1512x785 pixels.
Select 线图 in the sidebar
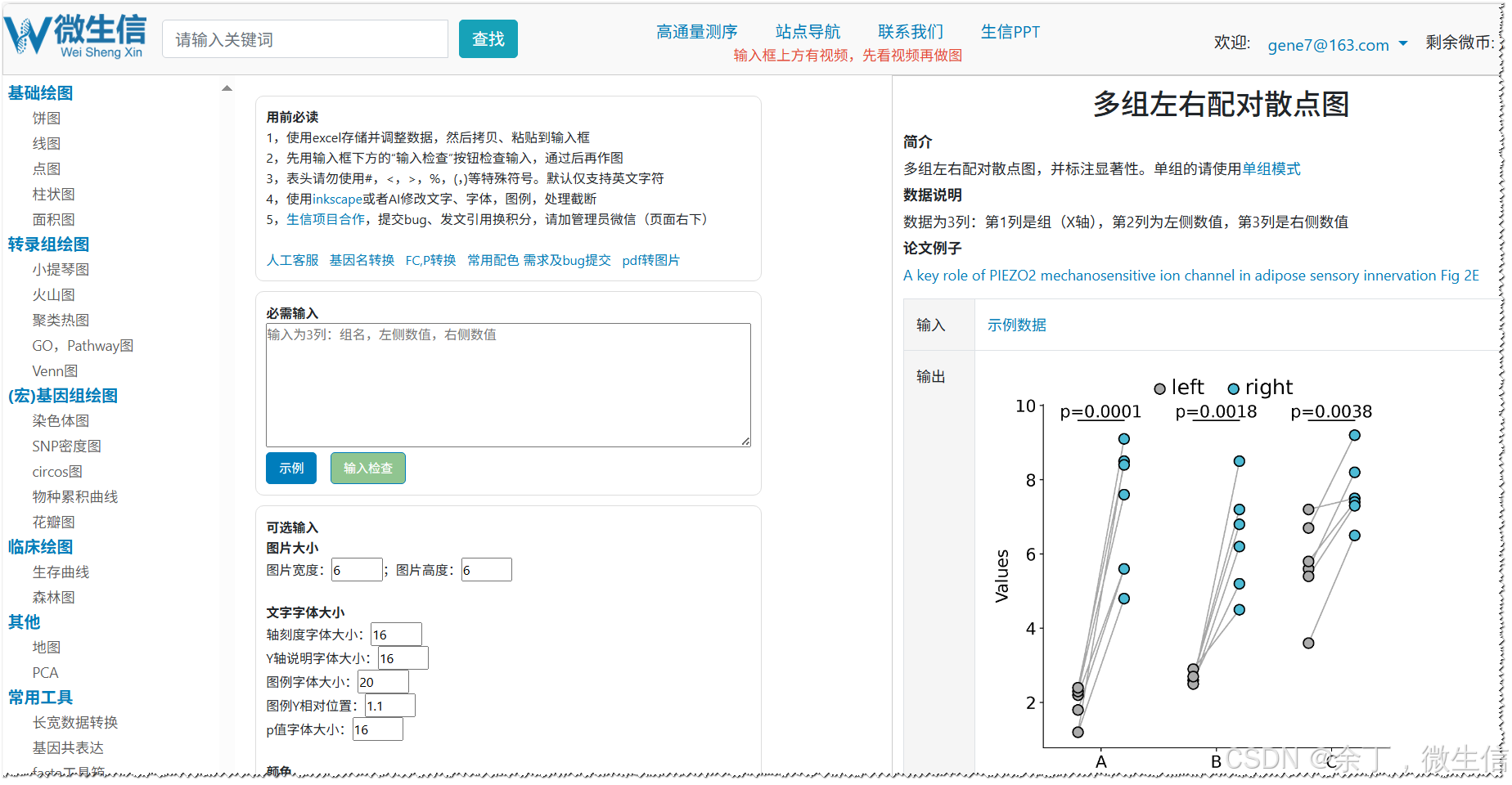point(47,144)
